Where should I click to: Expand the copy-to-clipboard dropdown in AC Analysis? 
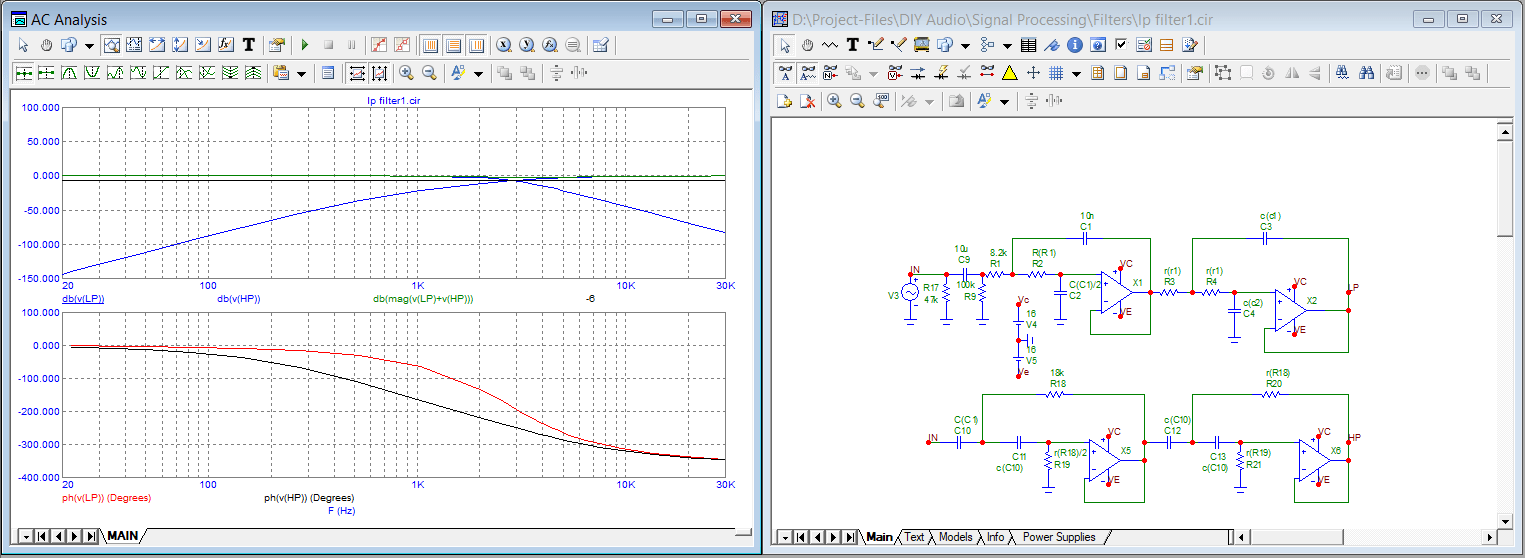[89, 46]
